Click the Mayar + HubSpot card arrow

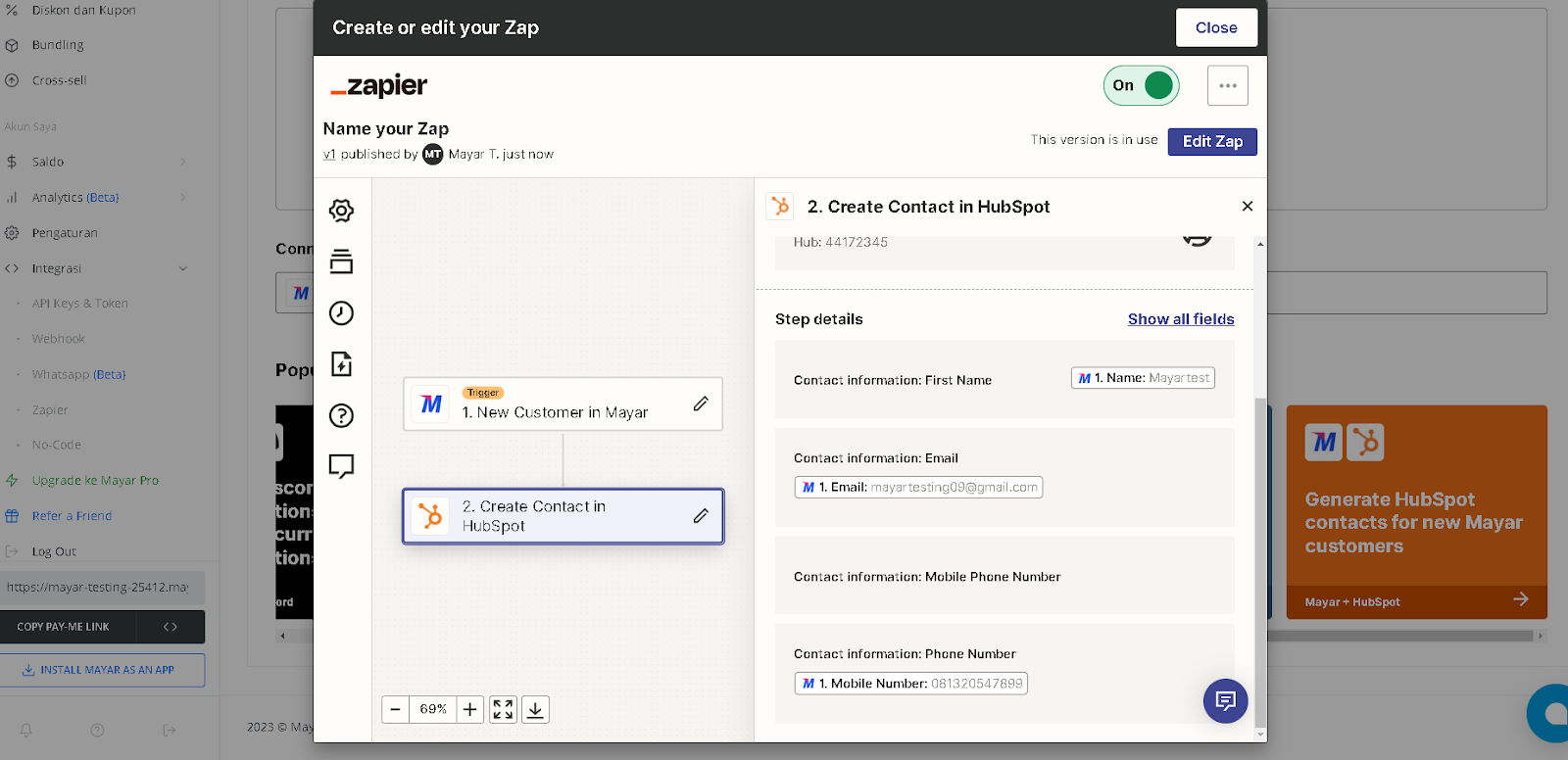[x=1521, y=599]
